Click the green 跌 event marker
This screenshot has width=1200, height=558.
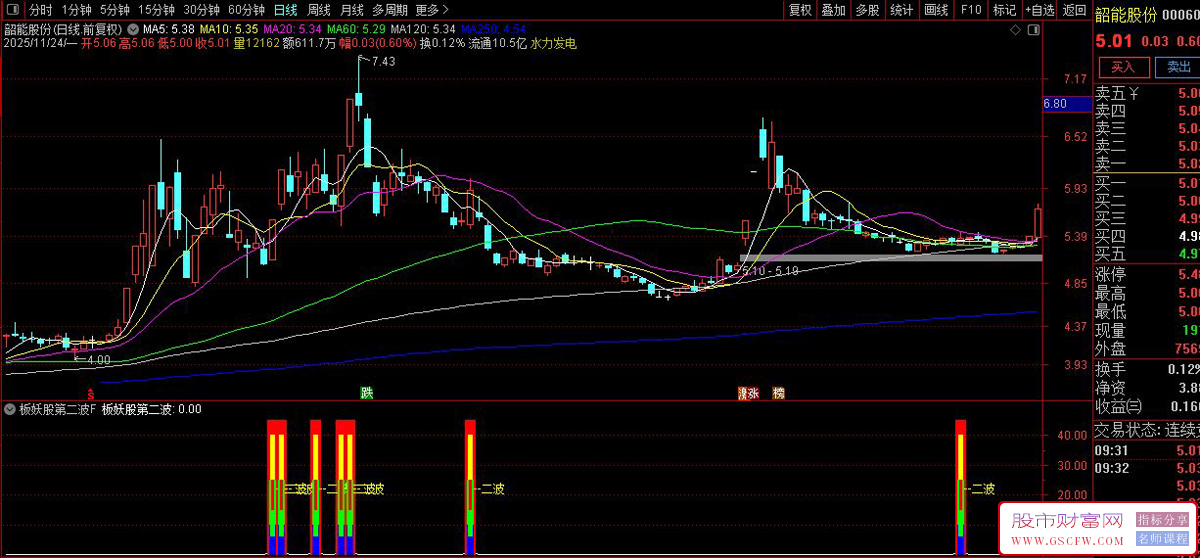[367, 393]
